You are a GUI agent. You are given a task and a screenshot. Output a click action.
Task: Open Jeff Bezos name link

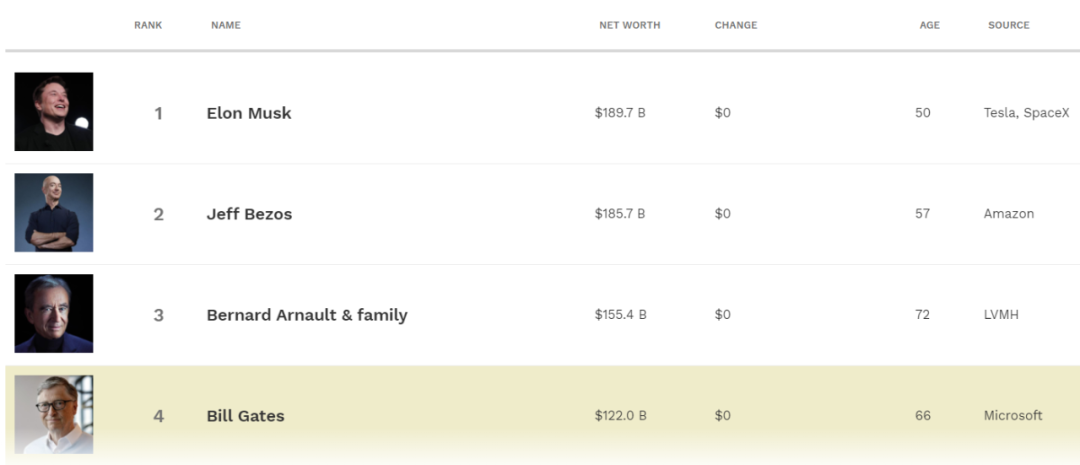pyautogui.click(x=249, y=214)
